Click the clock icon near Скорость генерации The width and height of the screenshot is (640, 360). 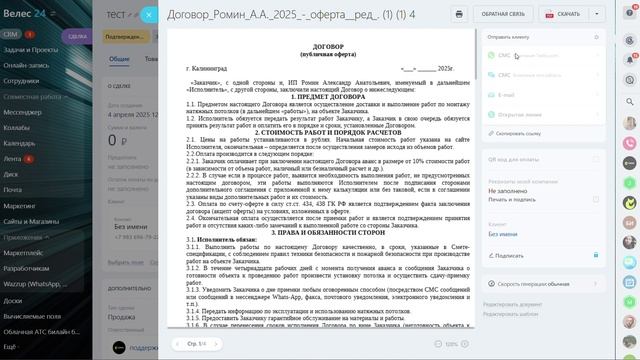pyautogui.click(x=491, y=284)
